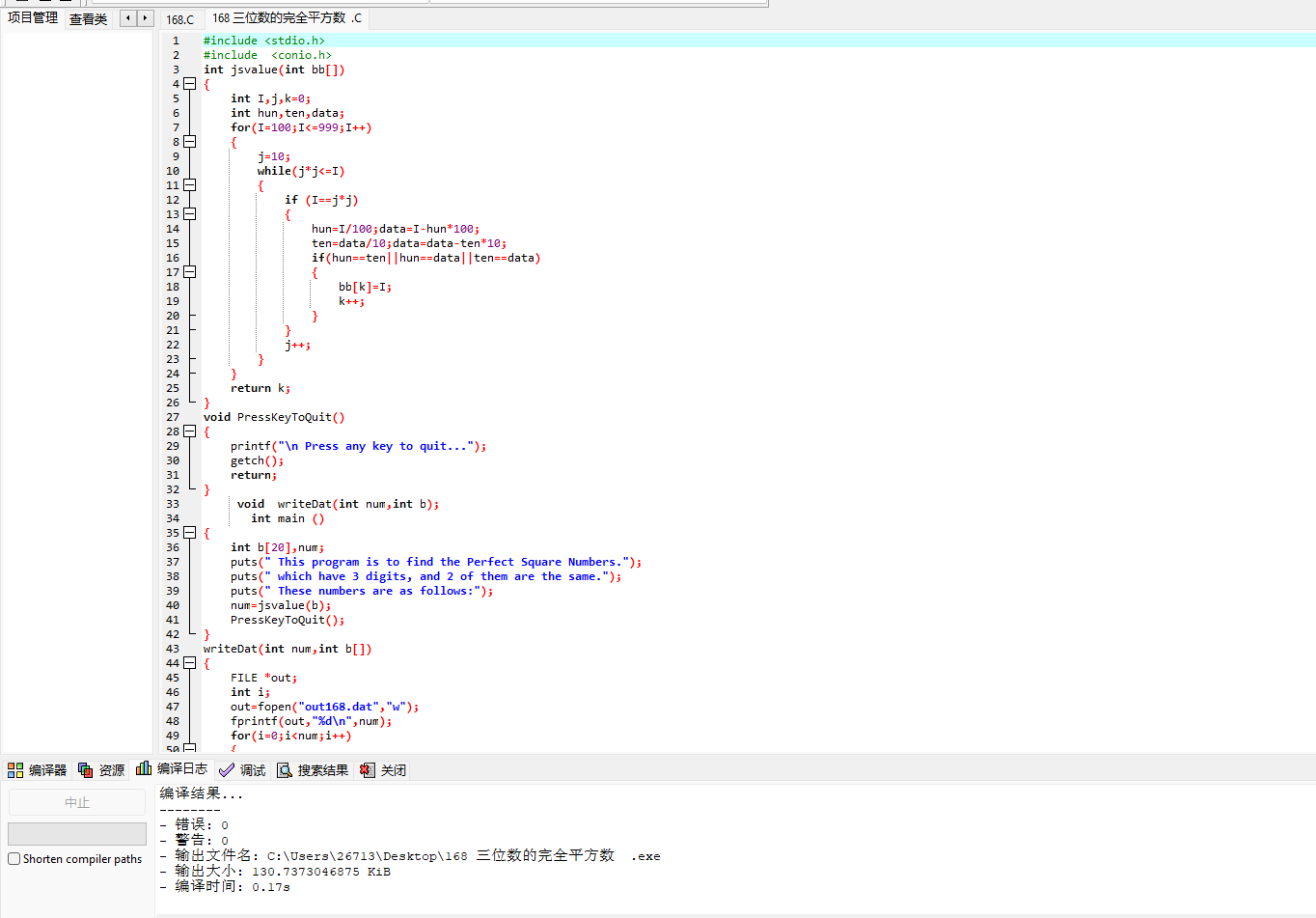1316x918 pixels.
Task: Click 'void PressKeyToQuit()' function header
Action: pyautogui.click(x=274, y=417)
